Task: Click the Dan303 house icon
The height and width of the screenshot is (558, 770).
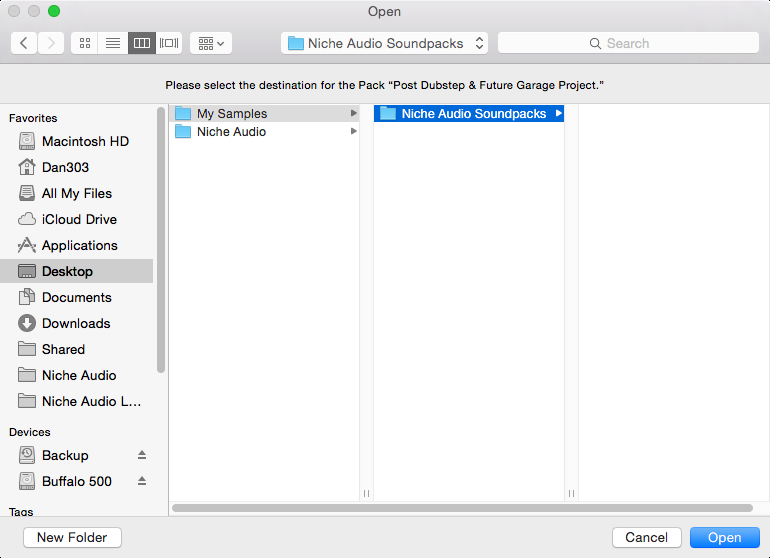Action: (x=27, y=167)
